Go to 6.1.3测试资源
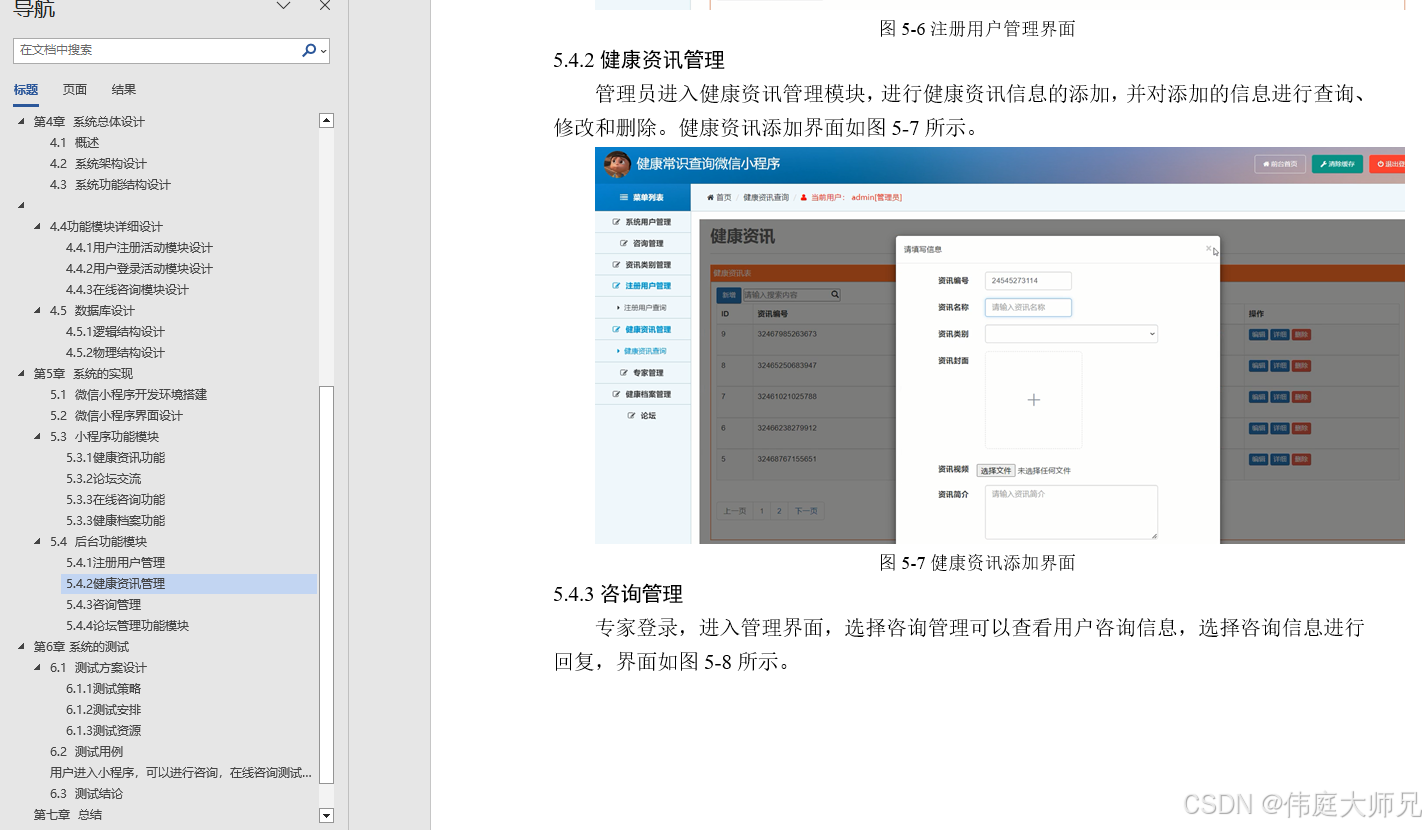 point(103,731)
